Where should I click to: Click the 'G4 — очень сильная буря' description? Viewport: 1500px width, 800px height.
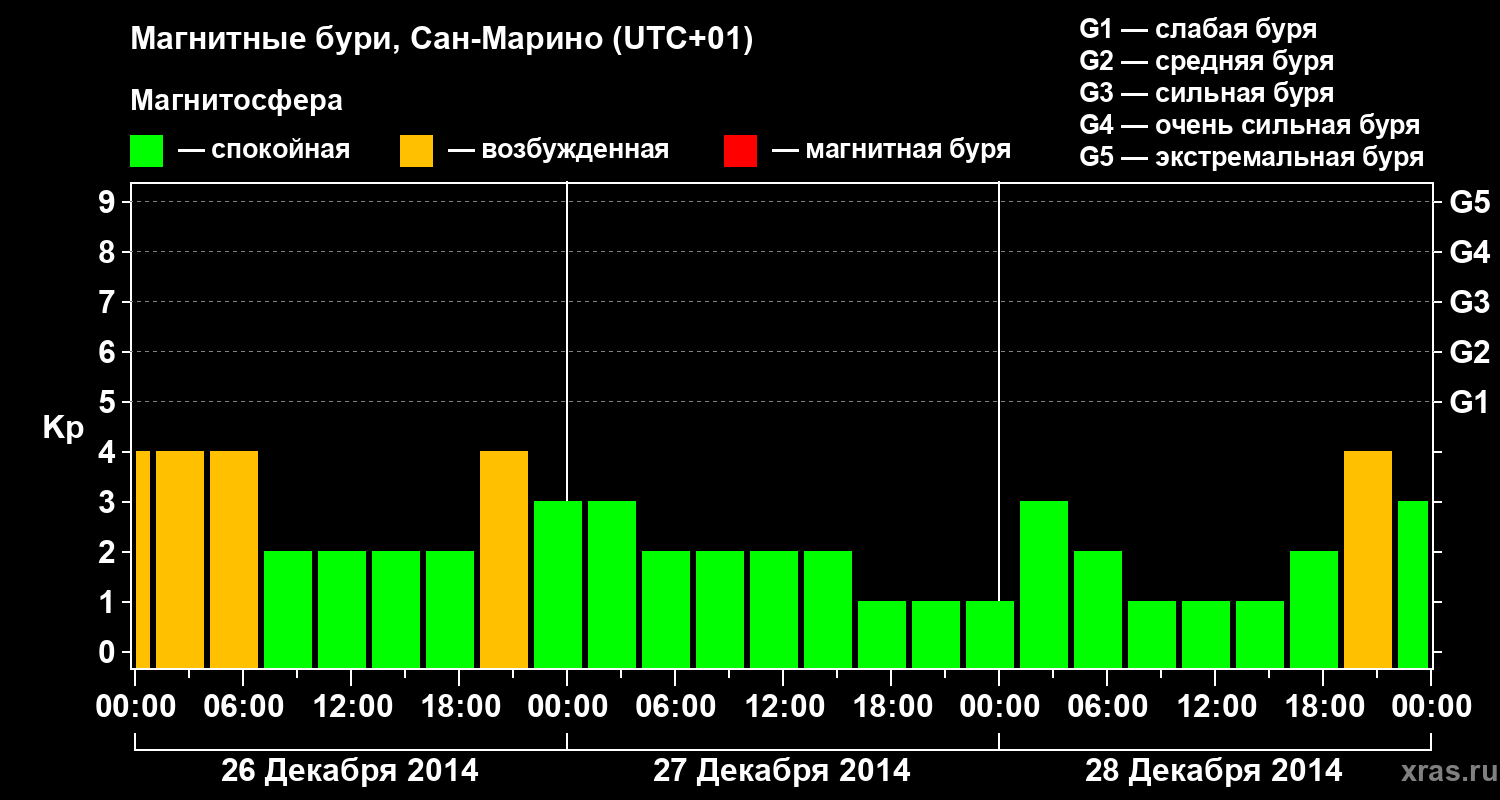[1249, 125]
